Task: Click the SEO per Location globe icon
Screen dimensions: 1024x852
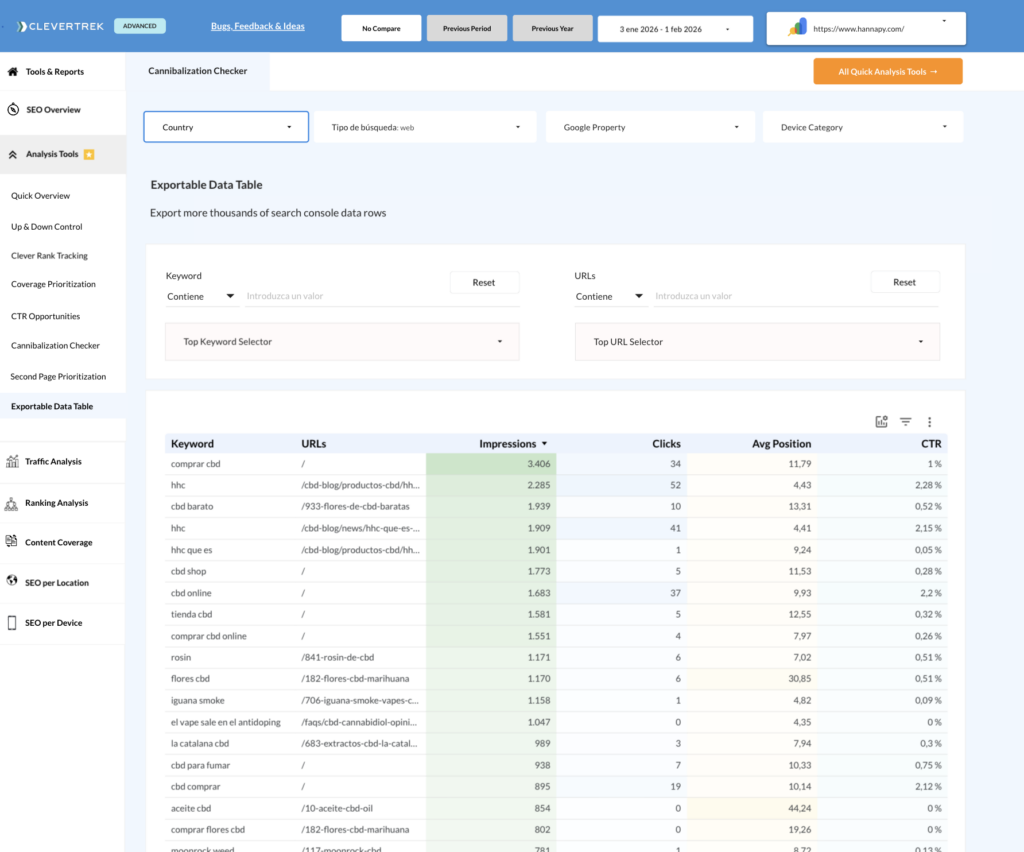Action: (13, 582)
